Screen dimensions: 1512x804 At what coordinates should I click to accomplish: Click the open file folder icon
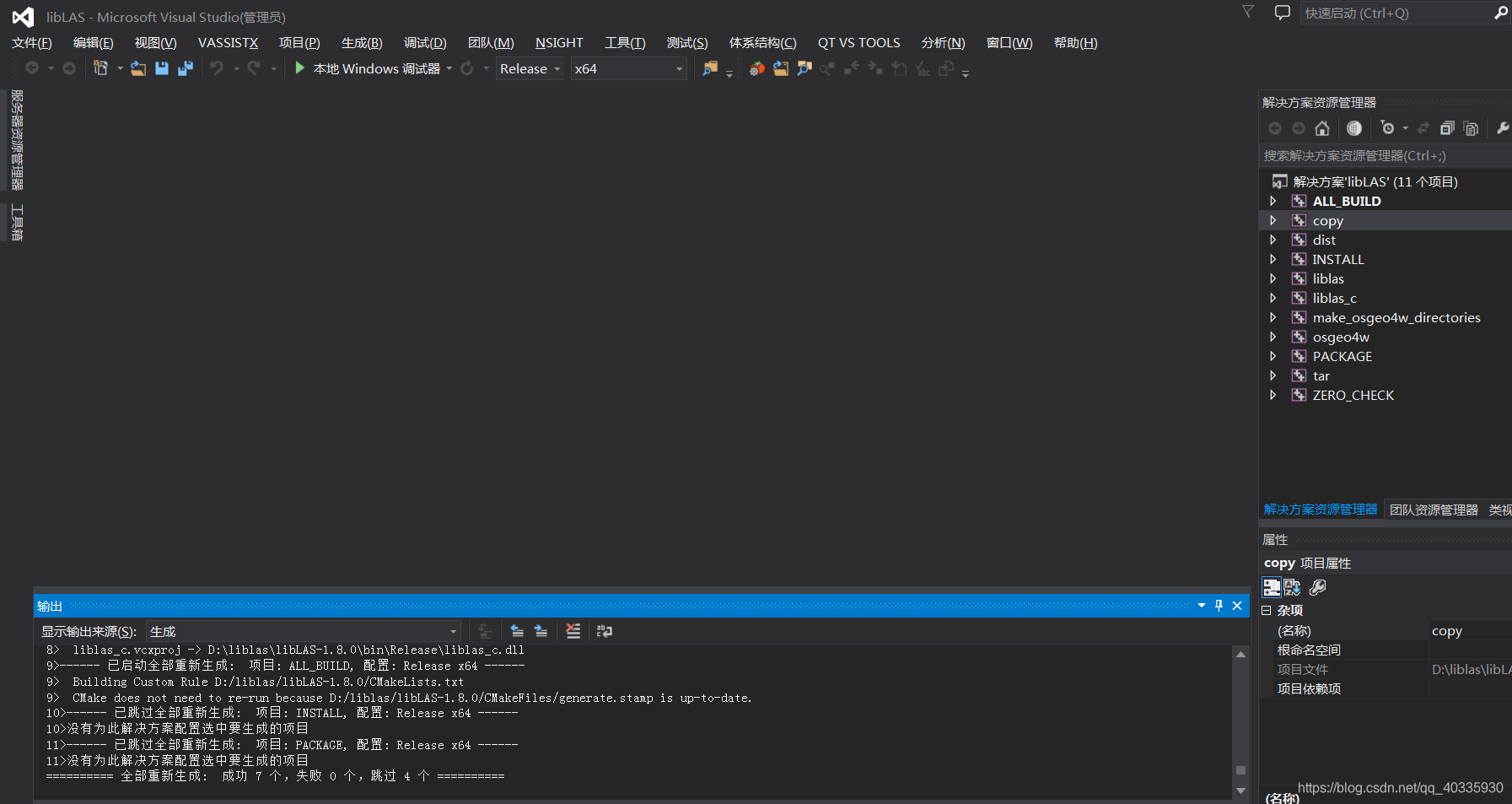(x=138, y=68)
